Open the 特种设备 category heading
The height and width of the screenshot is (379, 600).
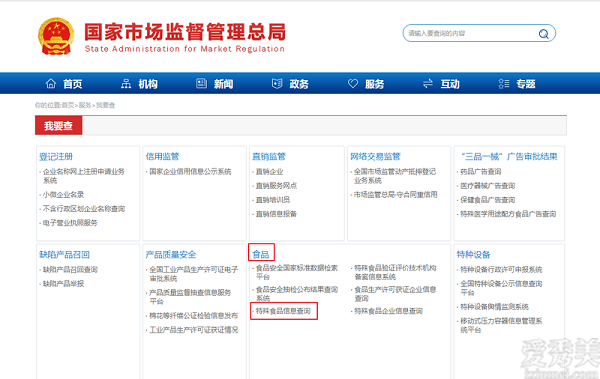(473, 255)
